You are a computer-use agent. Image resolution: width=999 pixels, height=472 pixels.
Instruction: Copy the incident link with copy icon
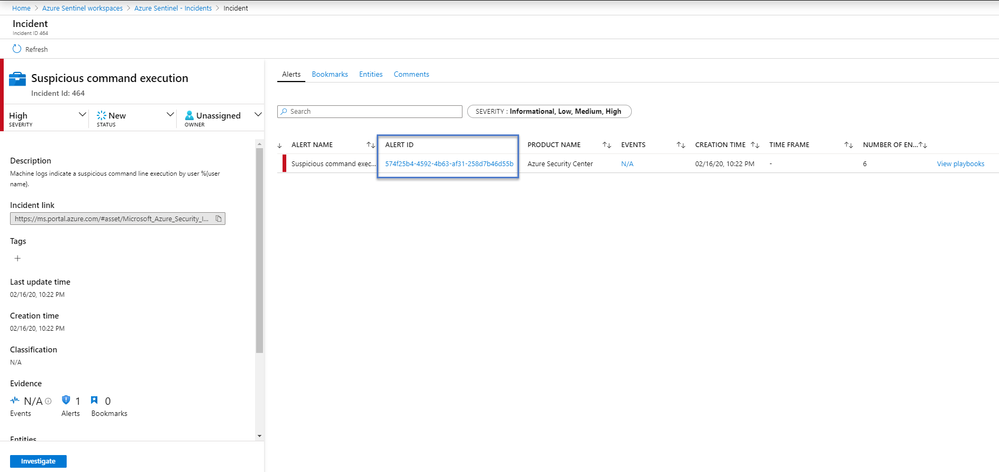218,218
